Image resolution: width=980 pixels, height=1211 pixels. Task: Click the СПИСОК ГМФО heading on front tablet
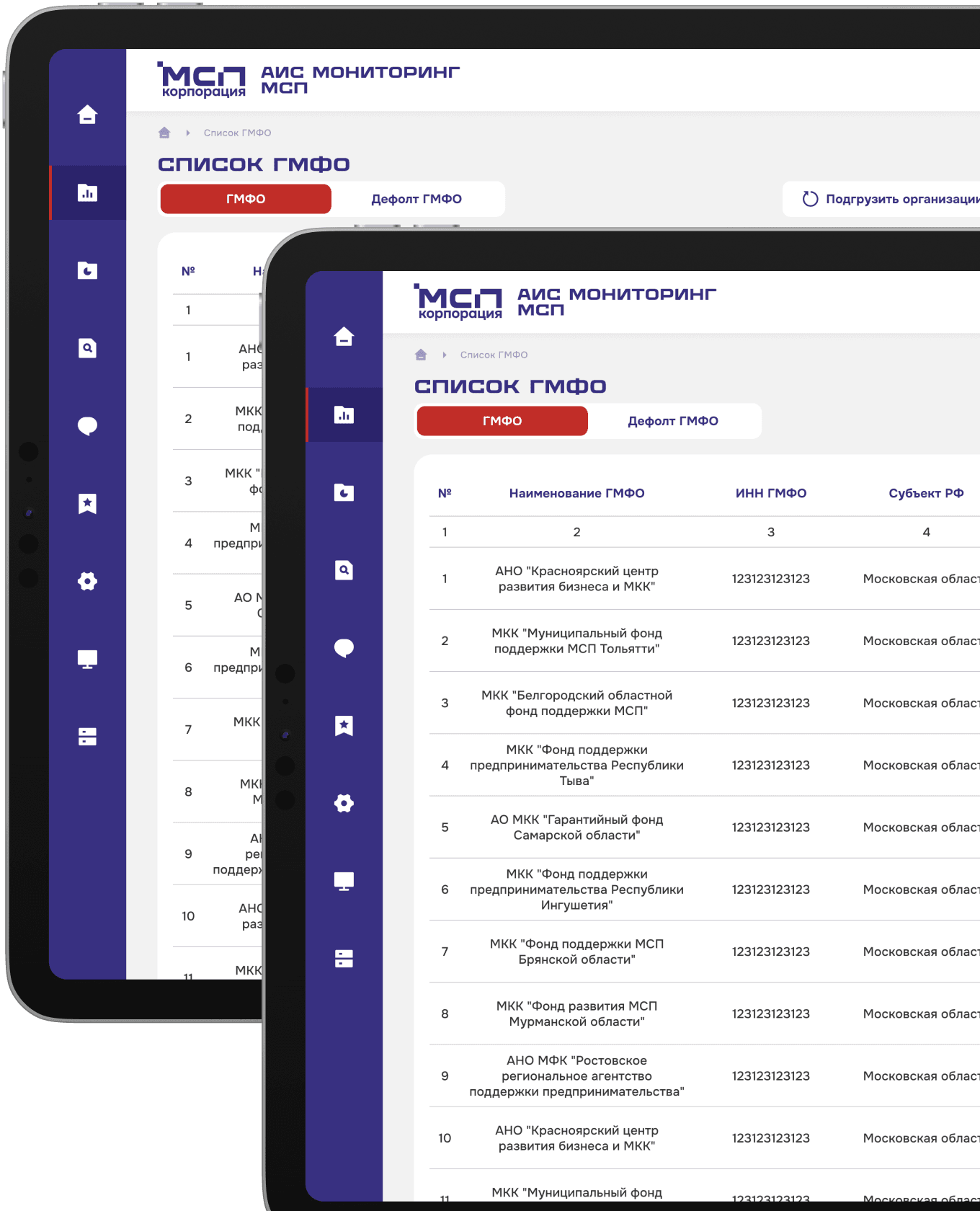(x=510, y=386)
